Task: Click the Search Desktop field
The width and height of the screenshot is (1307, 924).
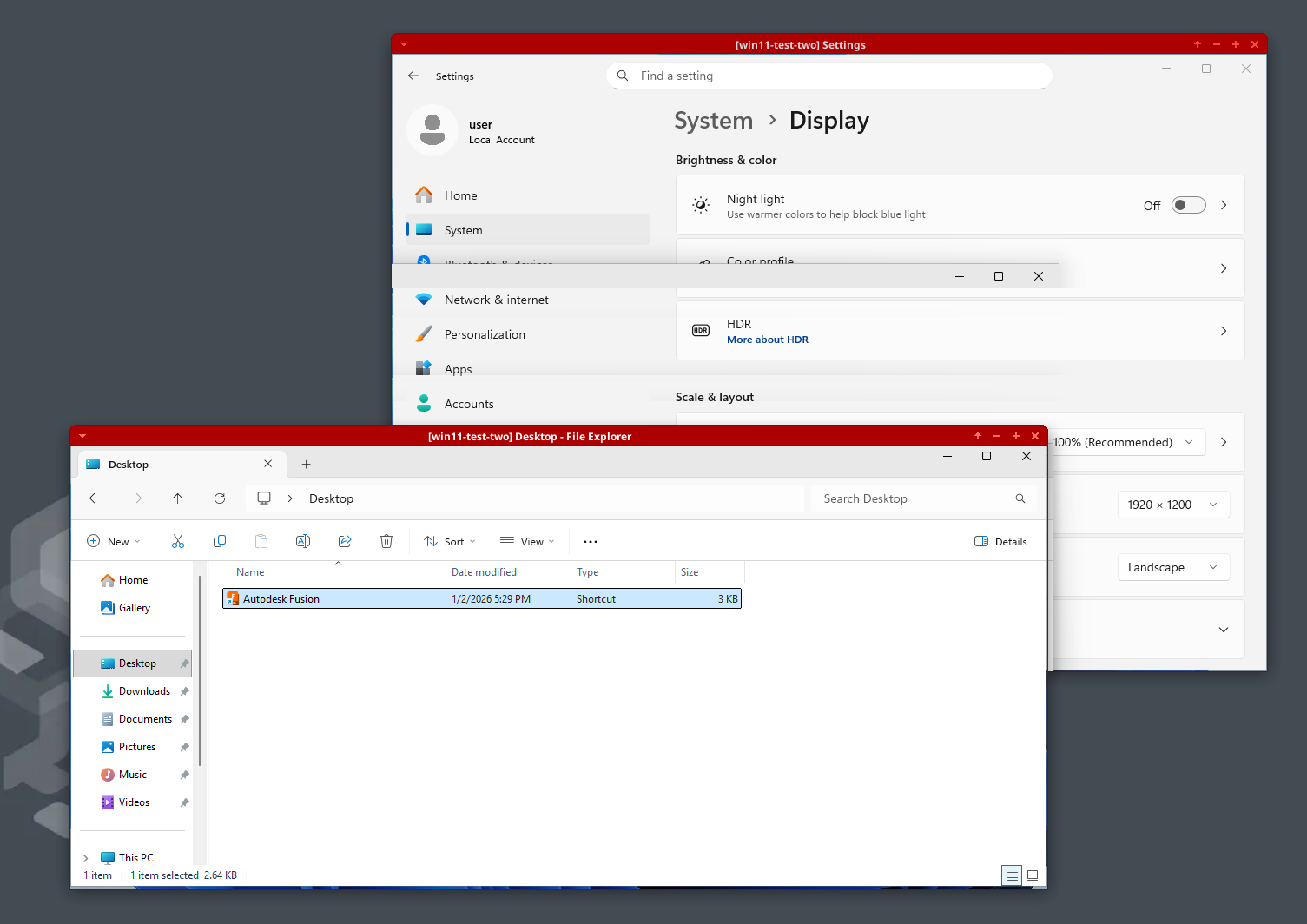Action: [916, 498]
